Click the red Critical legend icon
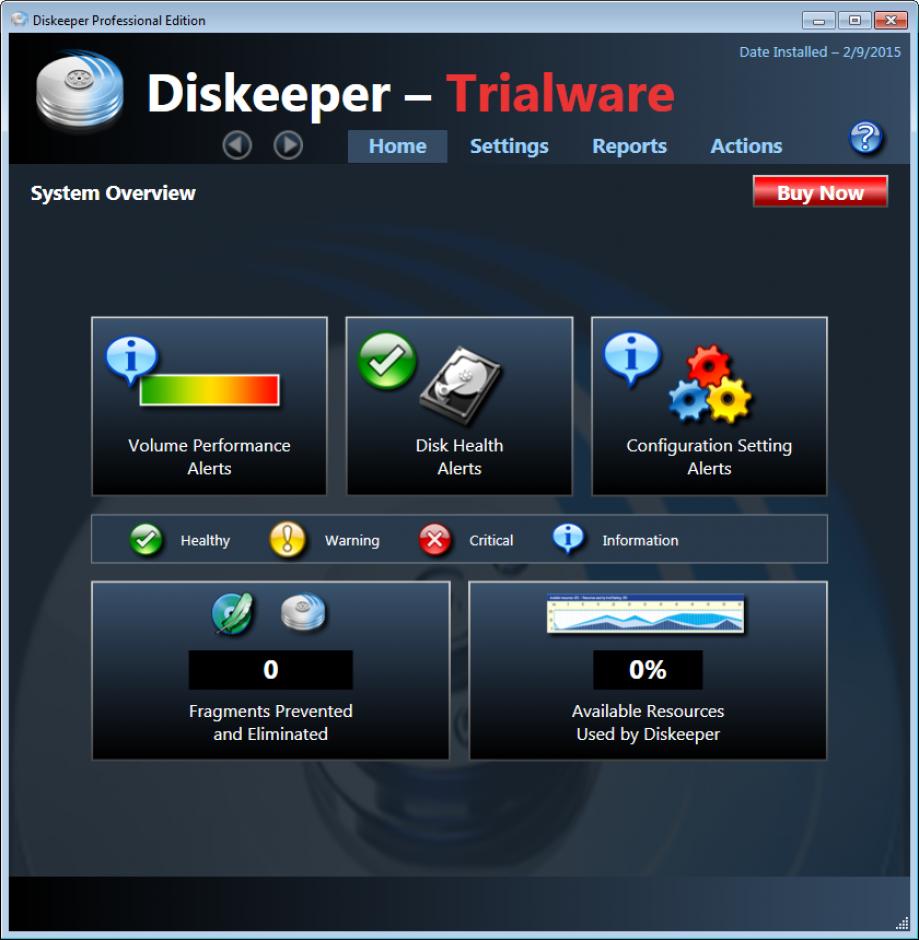 tap(435, 540)
